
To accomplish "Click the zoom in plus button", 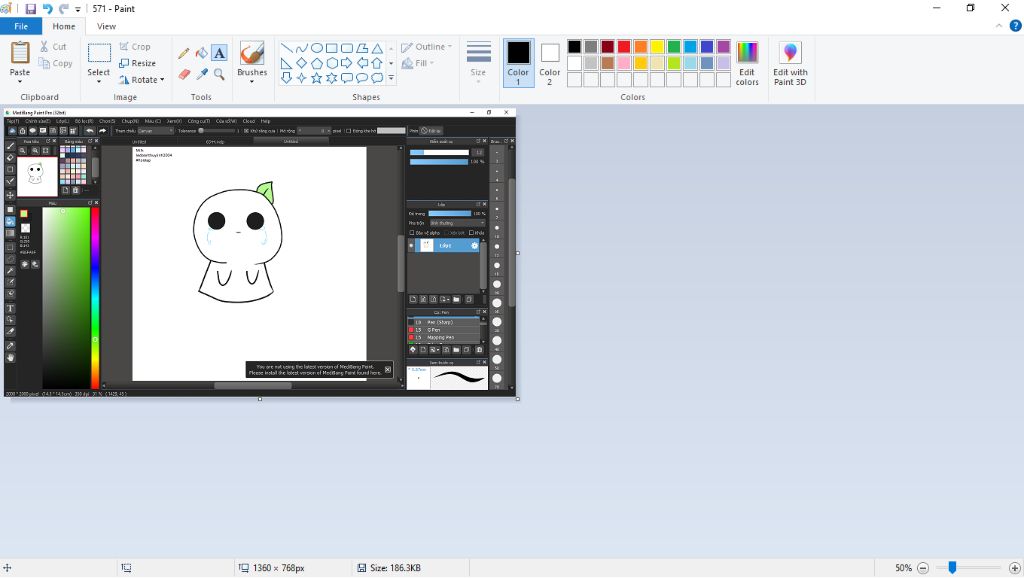I will pos(1015,568).
